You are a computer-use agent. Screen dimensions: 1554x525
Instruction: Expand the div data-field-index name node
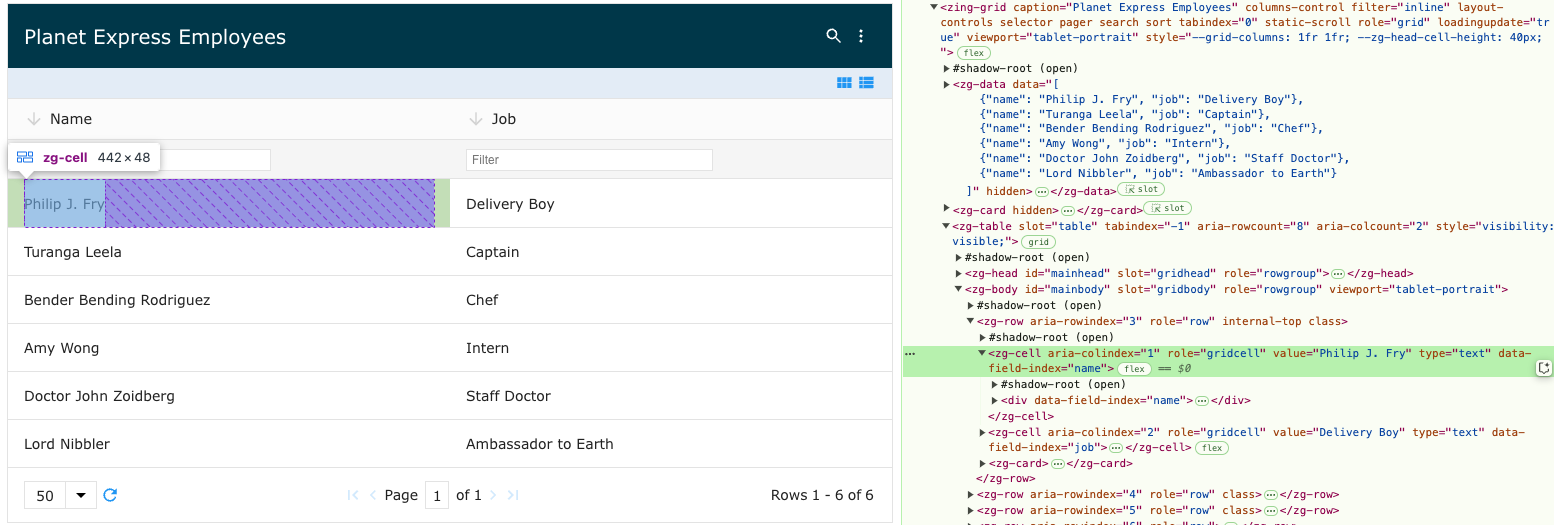[994, 400]
